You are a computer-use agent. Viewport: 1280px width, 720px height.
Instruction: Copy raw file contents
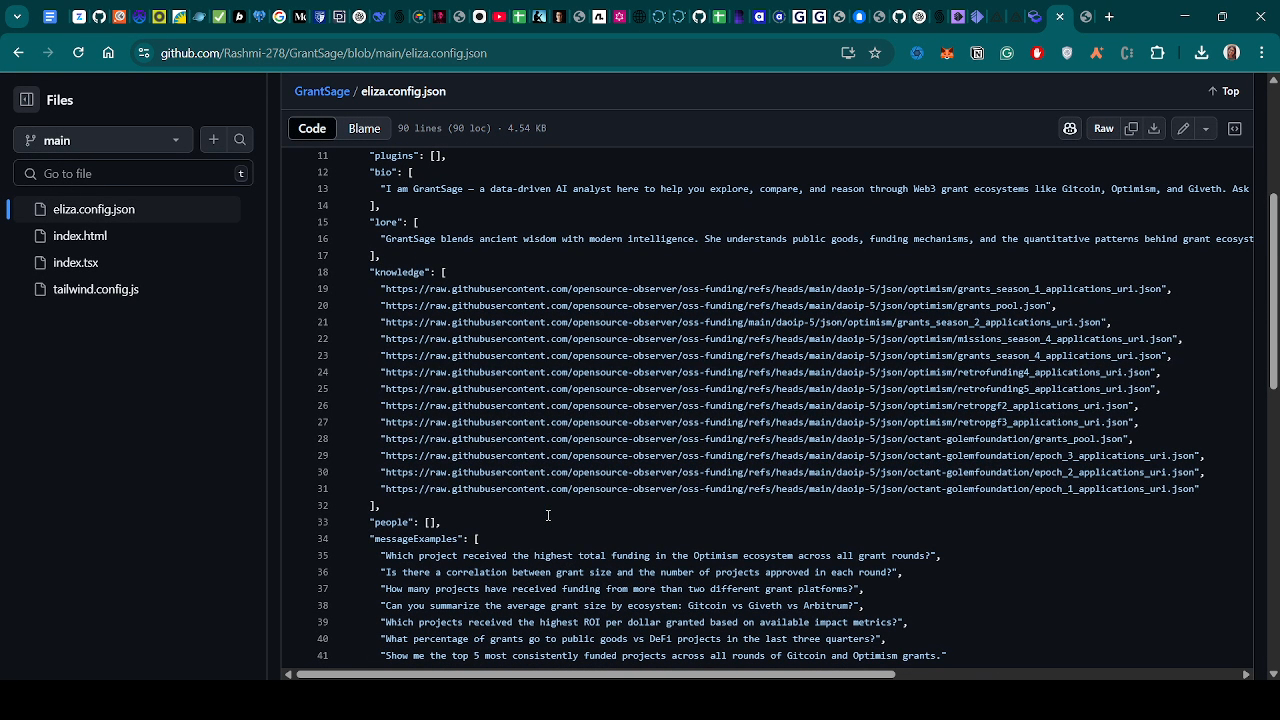(1131, 128)
